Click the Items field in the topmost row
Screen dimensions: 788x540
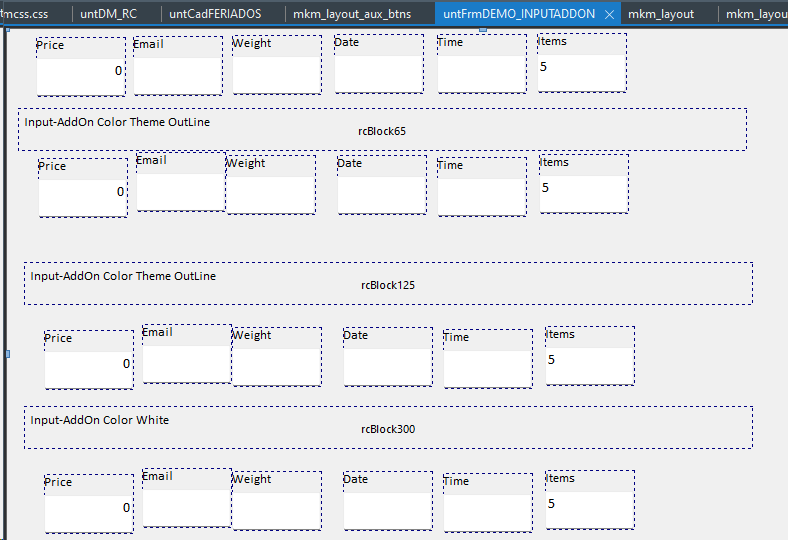coord(582,70)
